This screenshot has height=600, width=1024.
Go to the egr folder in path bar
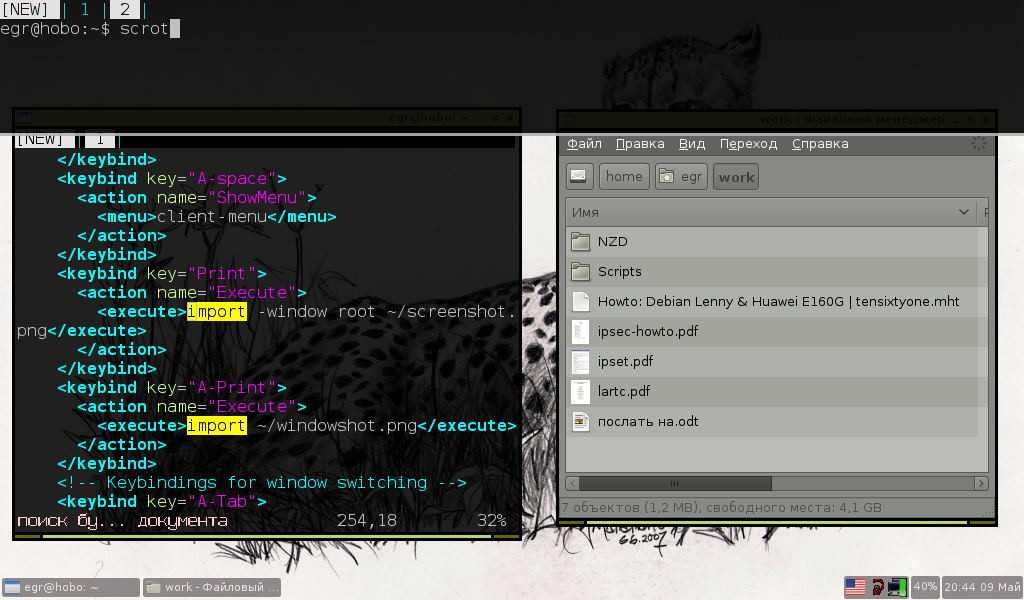click(681, 176)
